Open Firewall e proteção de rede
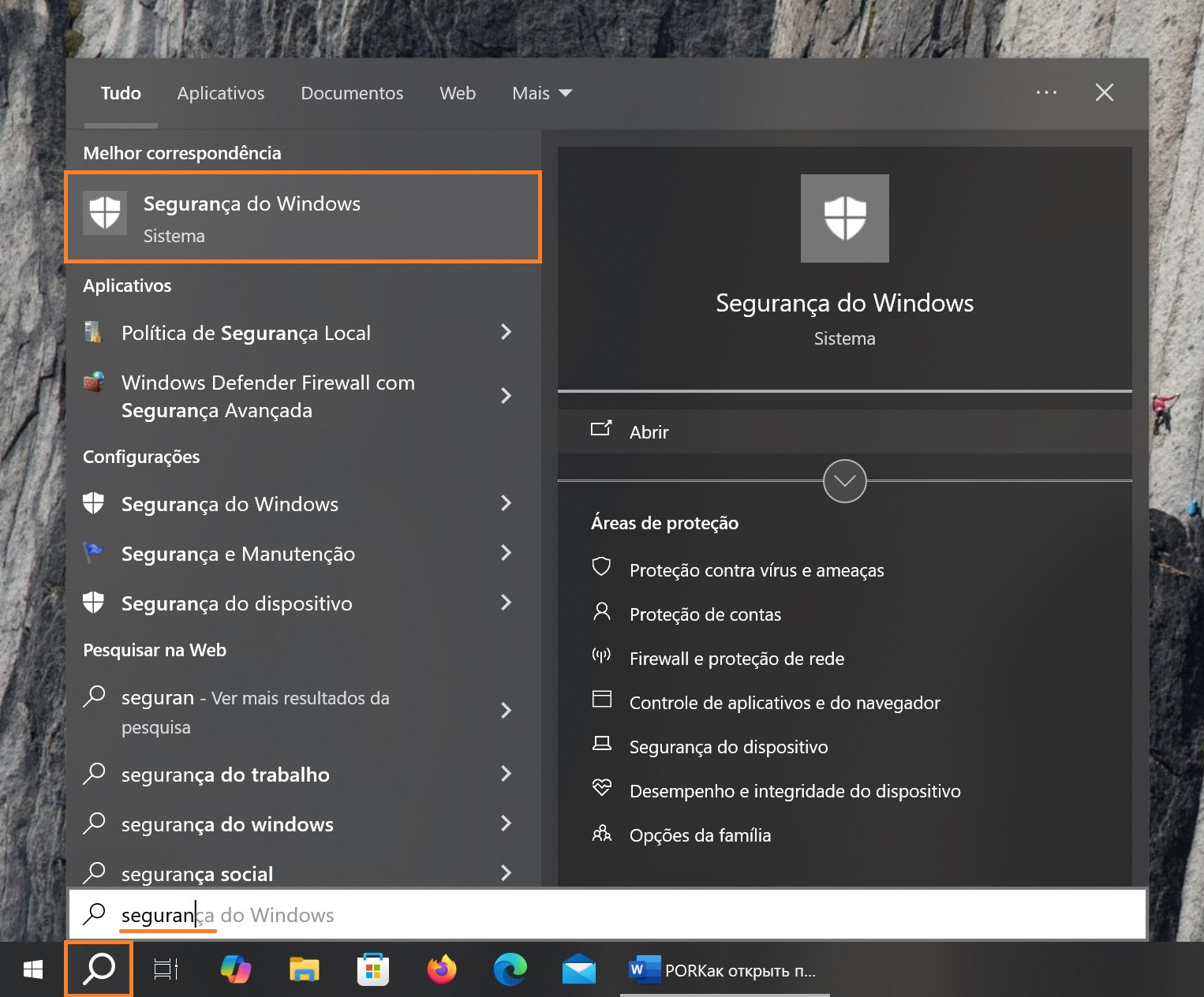Screen dimensions: 1204x997 click(737, 659)
